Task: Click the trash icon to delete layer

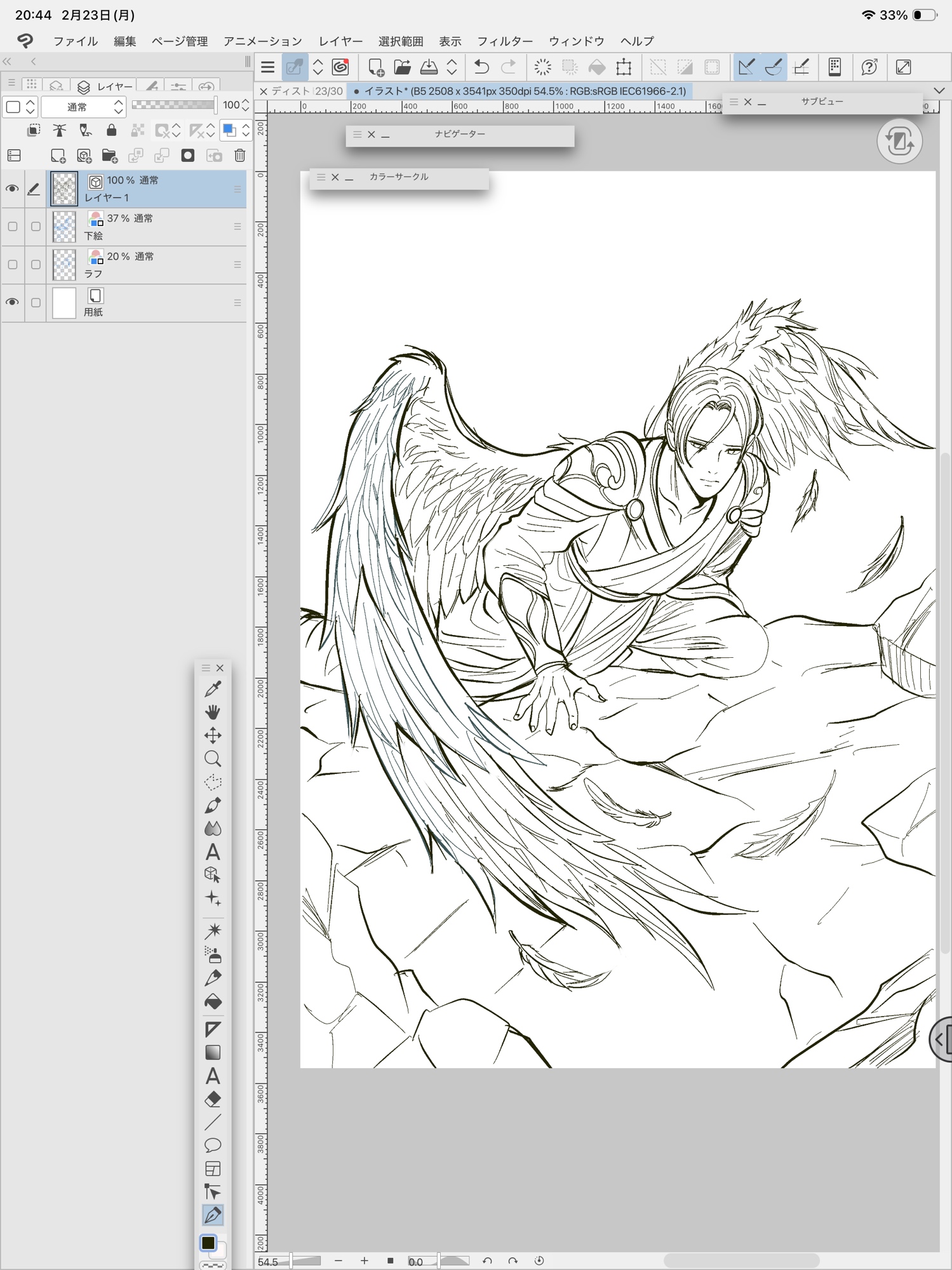Action: point(239,156)
